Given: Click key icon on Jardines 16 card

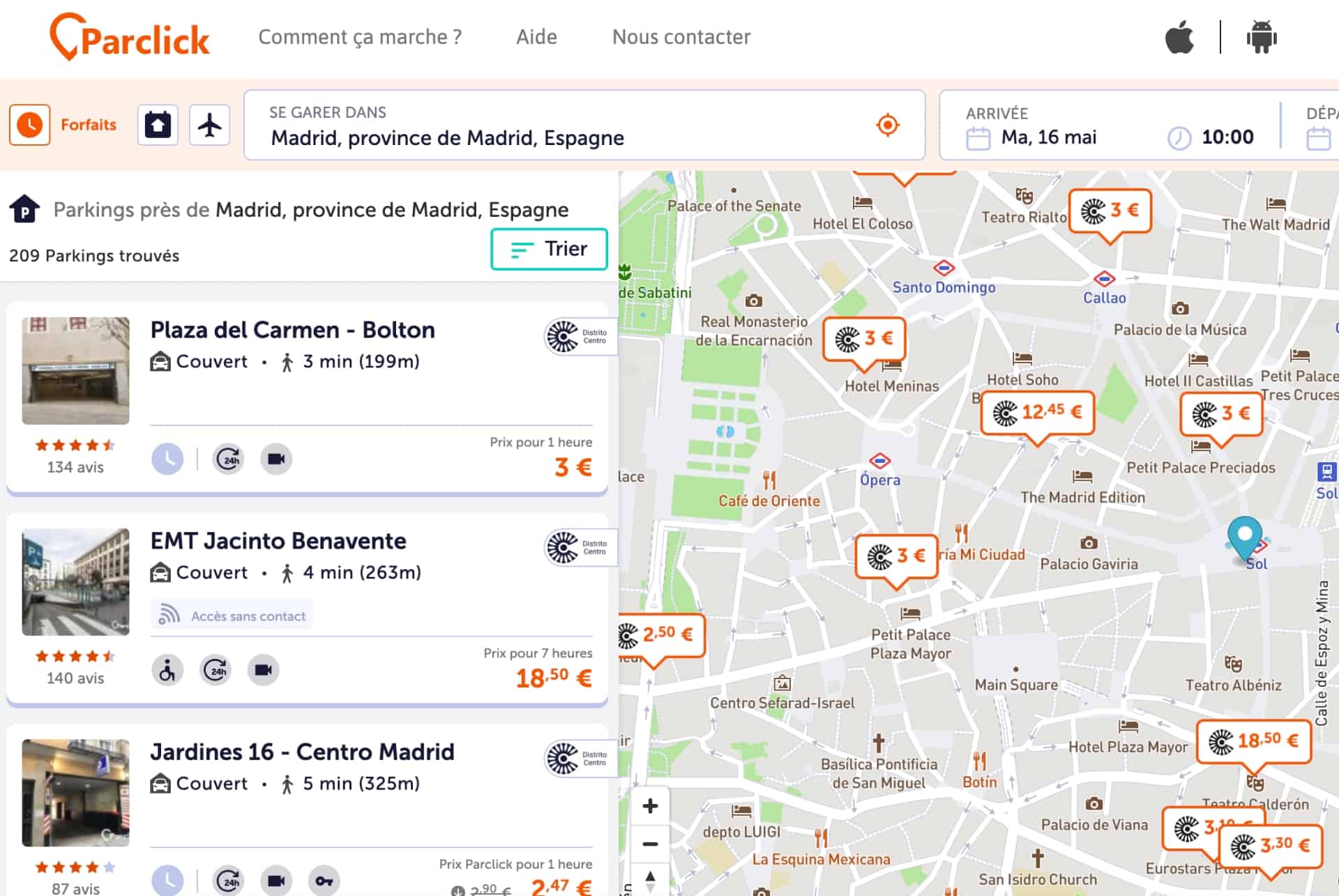Looking at the screenshot, I should click(324, 881).
